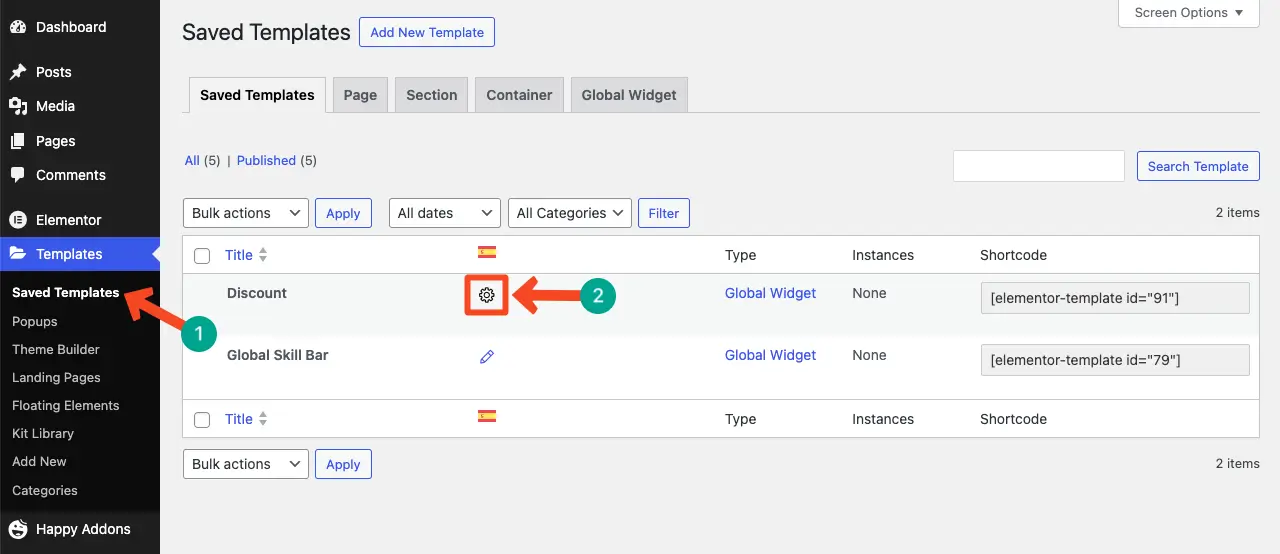The width and height of the screenshot is (1280, 554).
Task: Click the Filter button
Action: point(664,213)
